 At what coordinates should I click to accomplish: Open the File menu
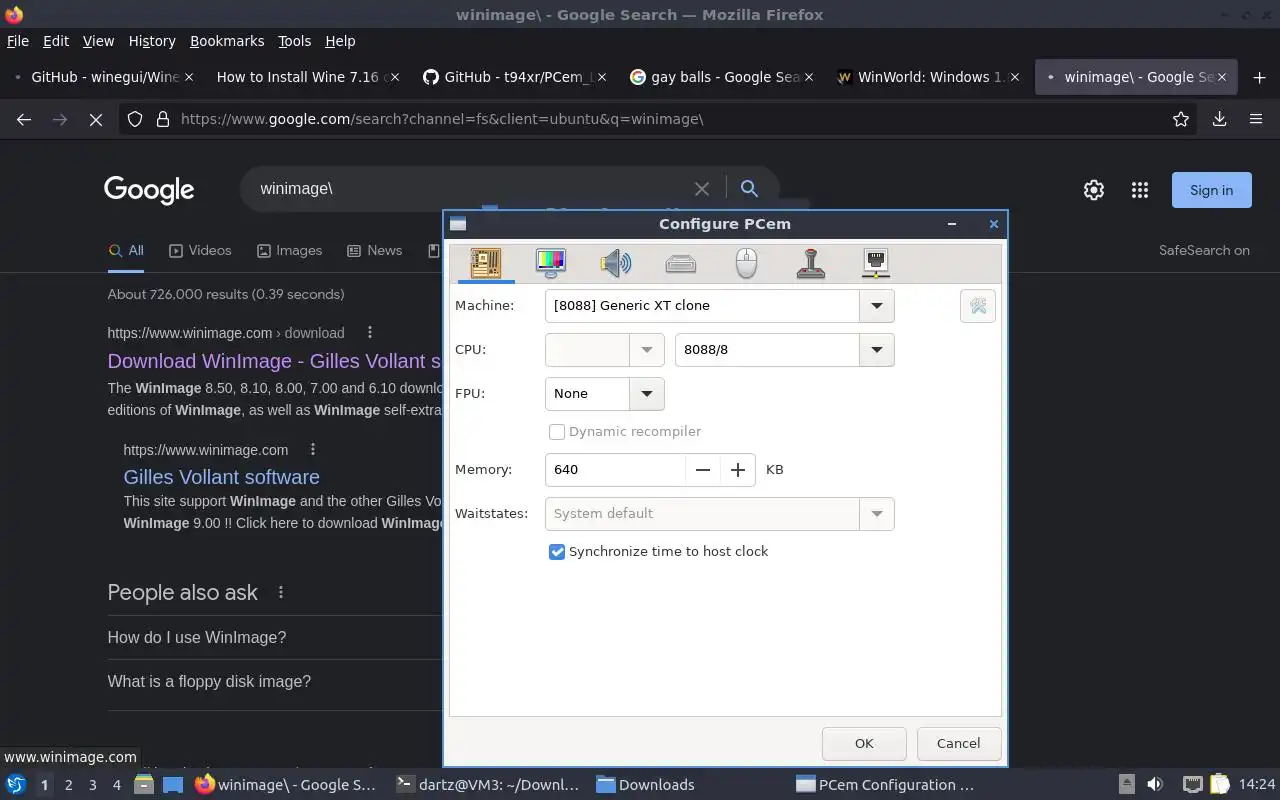(18, 41)
